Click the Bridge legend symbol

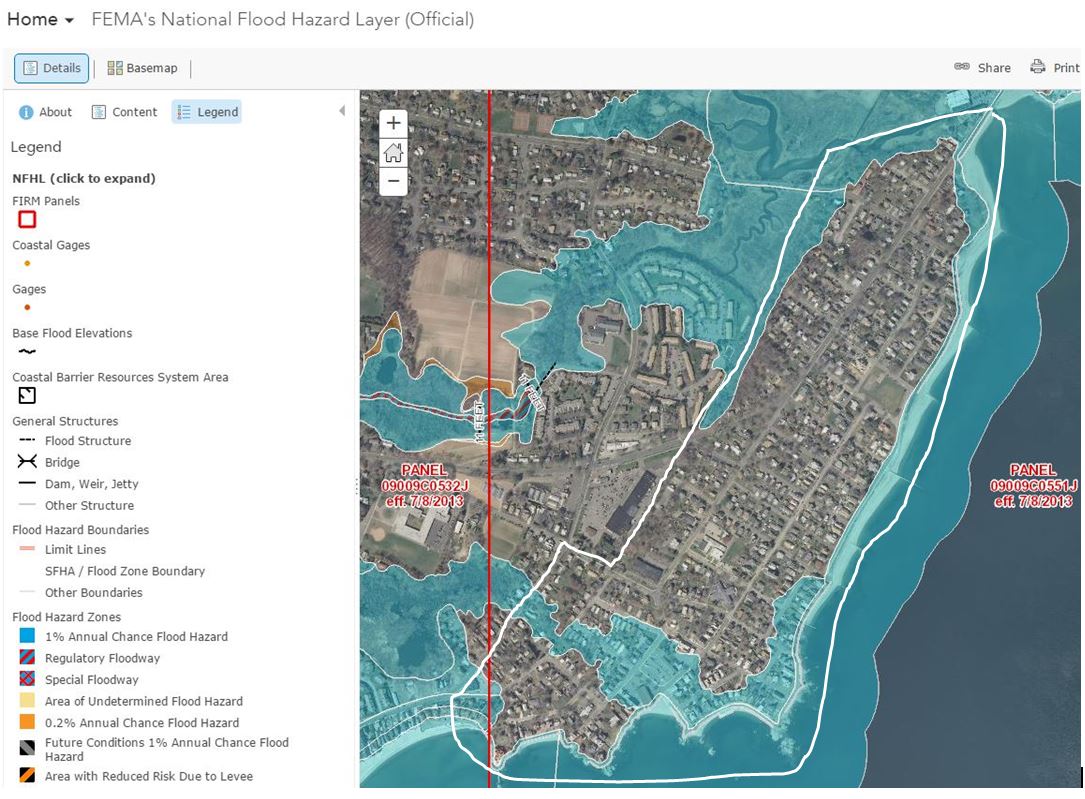tap(27, 461)
